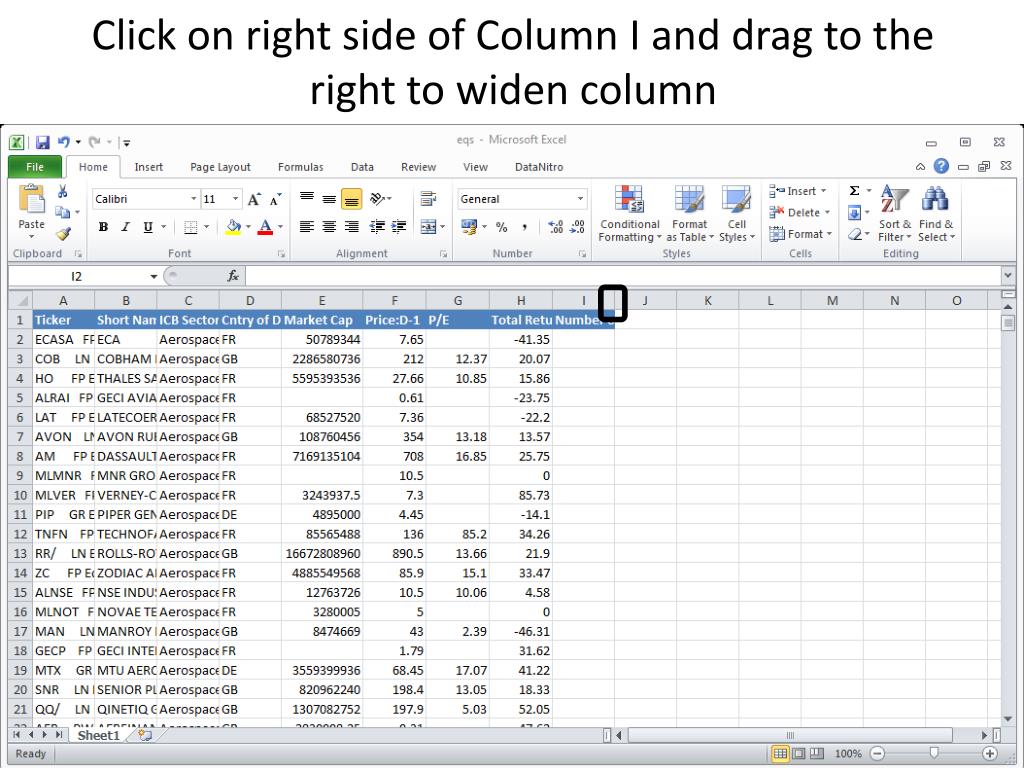Click the Cut scissors icon

pyautogui.click(x=63, y=191)
